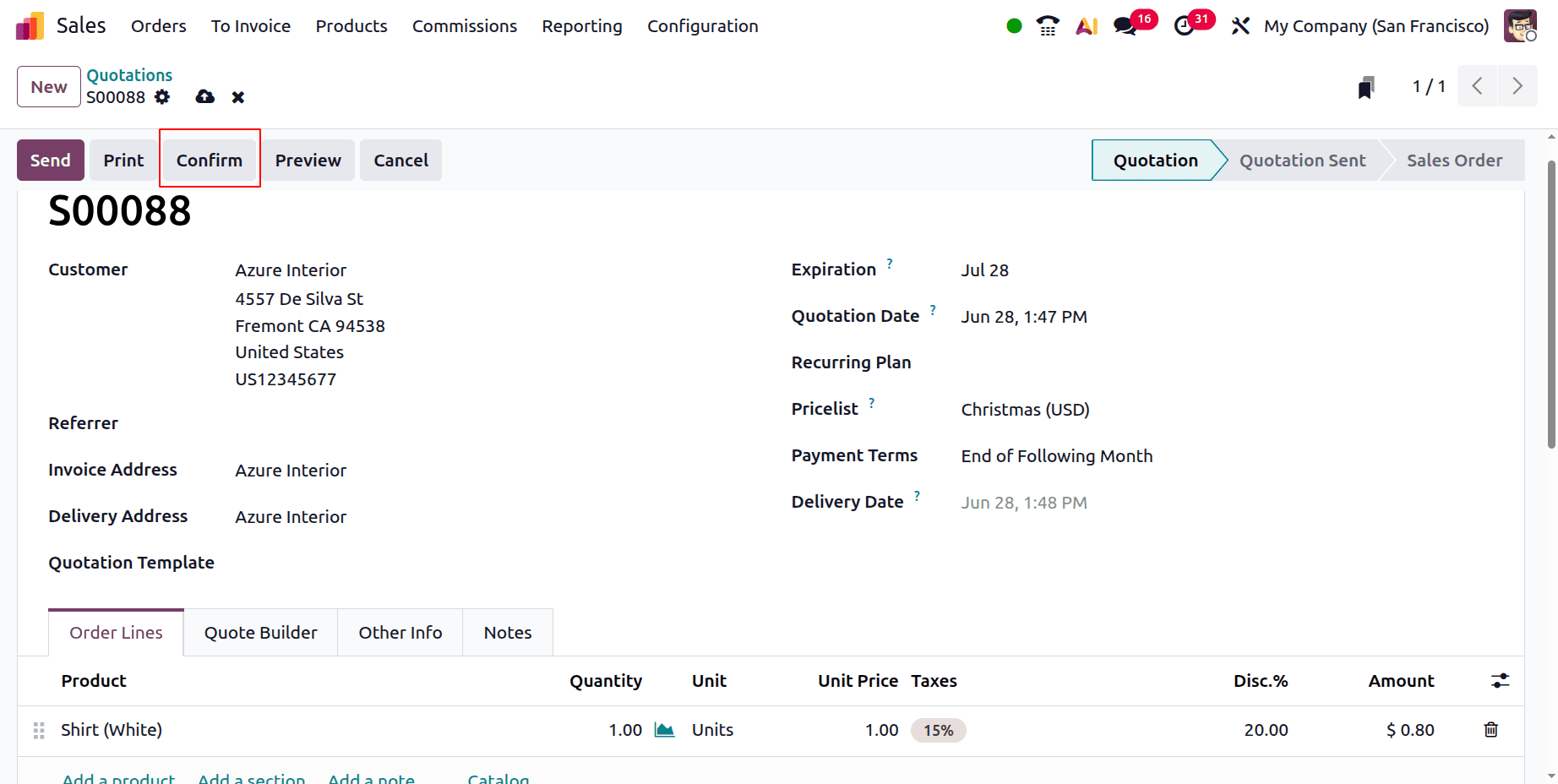Go to next record arrow

pos(1517,86)
